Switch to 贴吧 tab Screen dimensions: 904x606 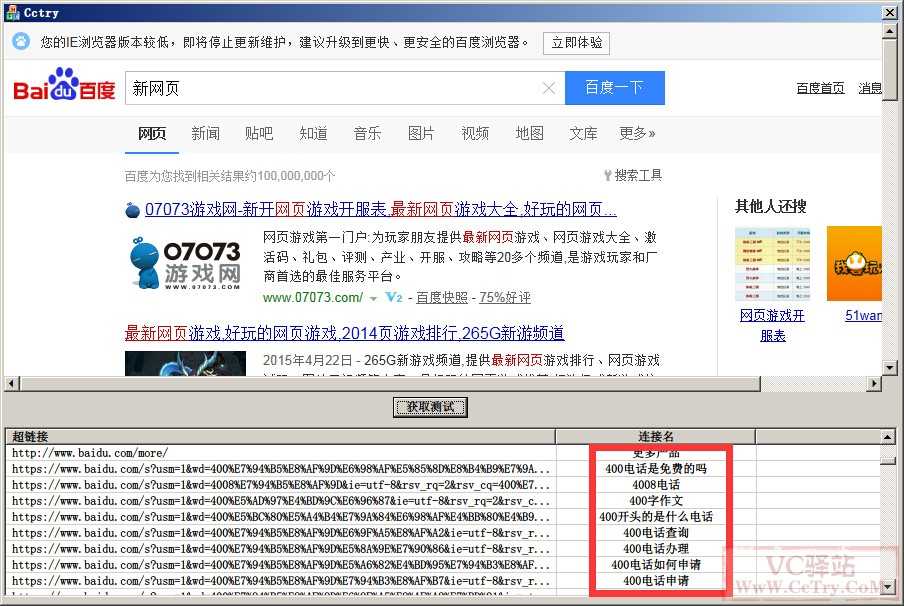(x=259, y=134)
